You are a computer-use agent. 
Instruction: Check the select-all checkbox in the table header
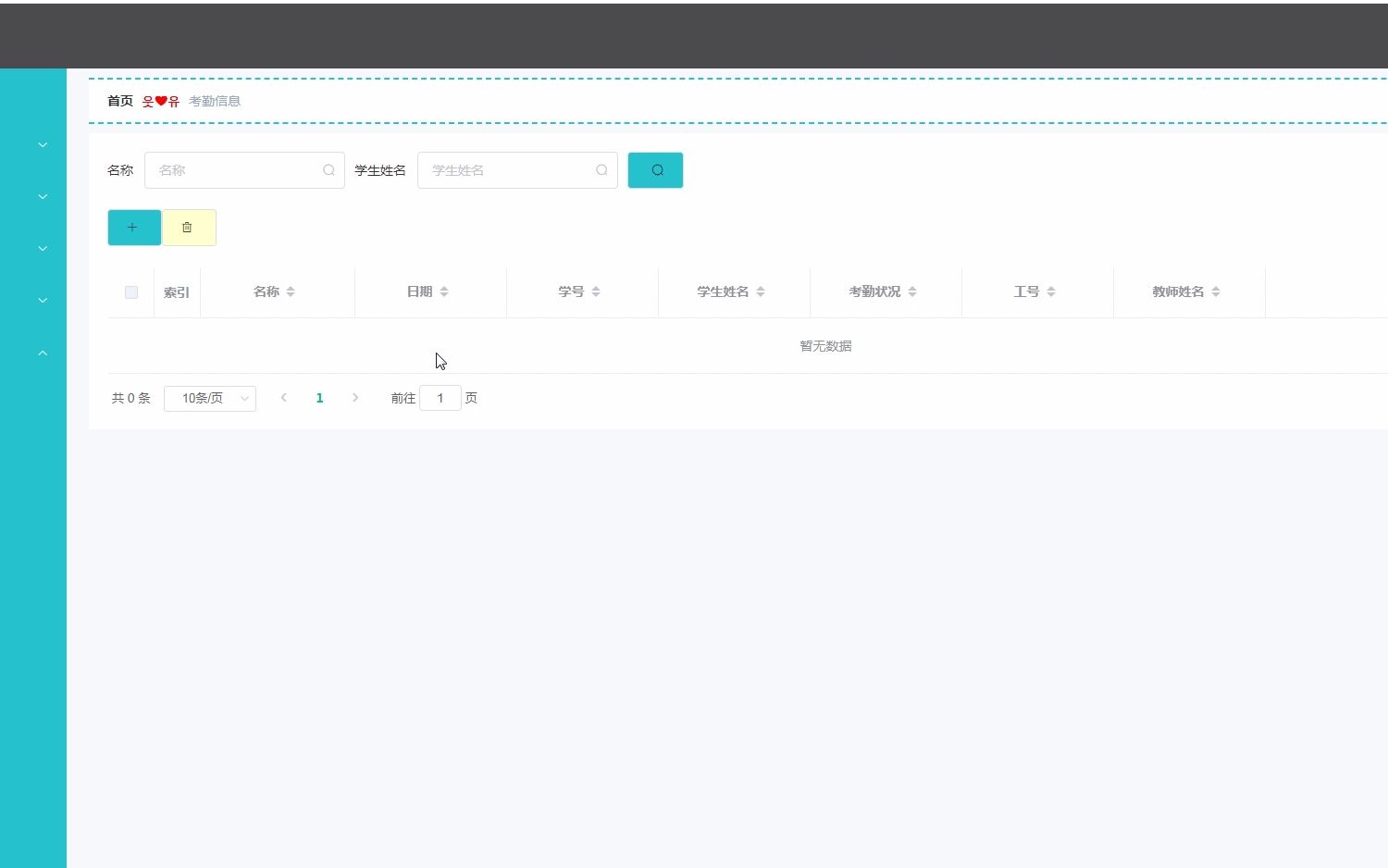(130, 291)
